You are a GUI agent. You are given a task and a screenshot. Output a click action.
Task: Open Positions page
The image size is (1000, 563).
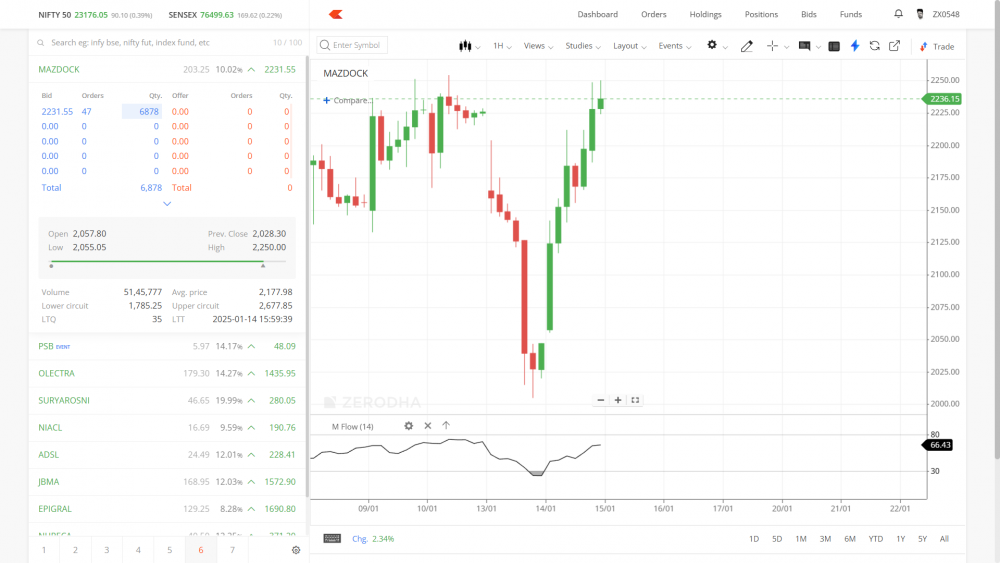point(761,14)
